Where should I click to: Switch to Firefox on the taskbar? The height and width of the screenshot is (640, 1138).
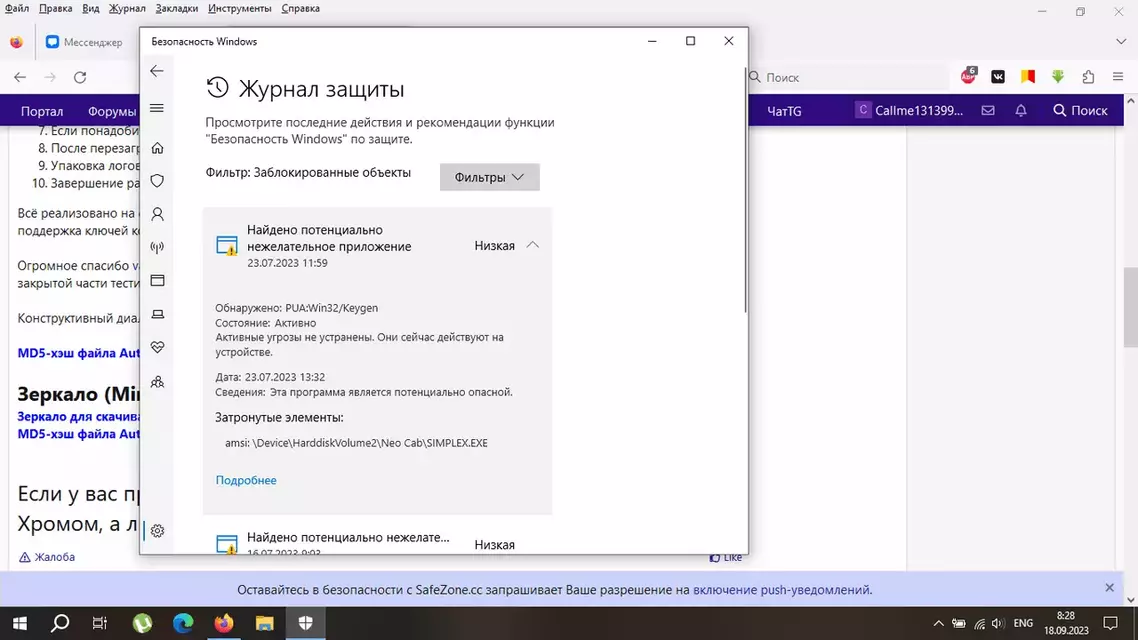pyautogui.click(x=224, y=623)
